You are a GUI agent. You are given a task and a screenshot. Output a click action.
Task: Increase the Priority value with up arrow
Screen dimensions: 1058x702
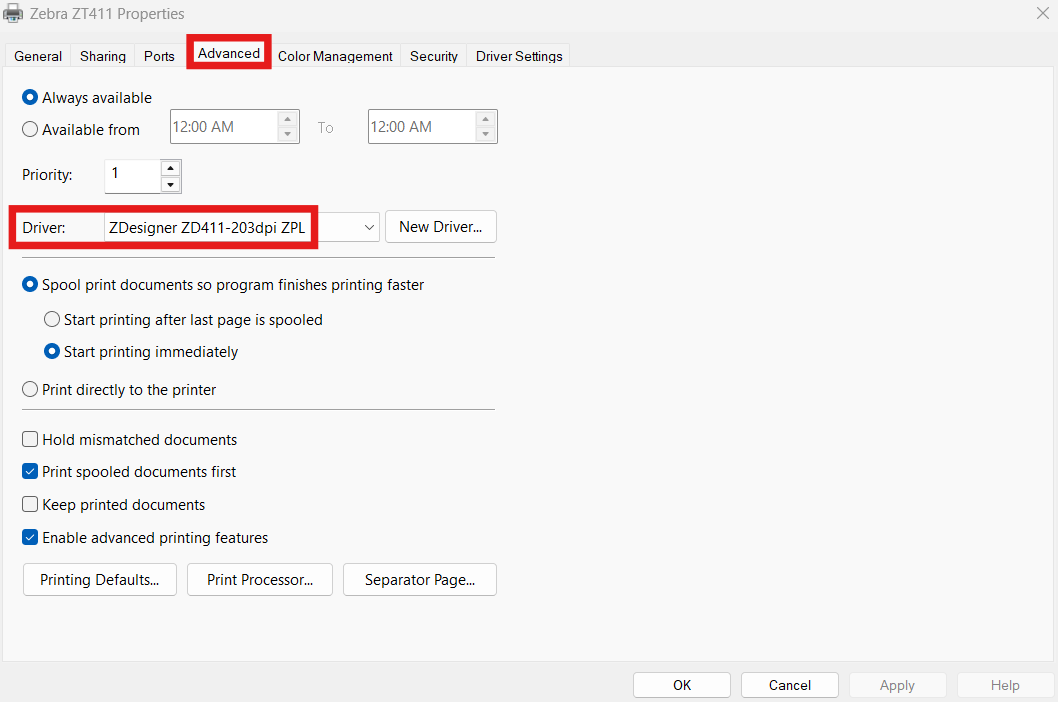coord(170,168)
